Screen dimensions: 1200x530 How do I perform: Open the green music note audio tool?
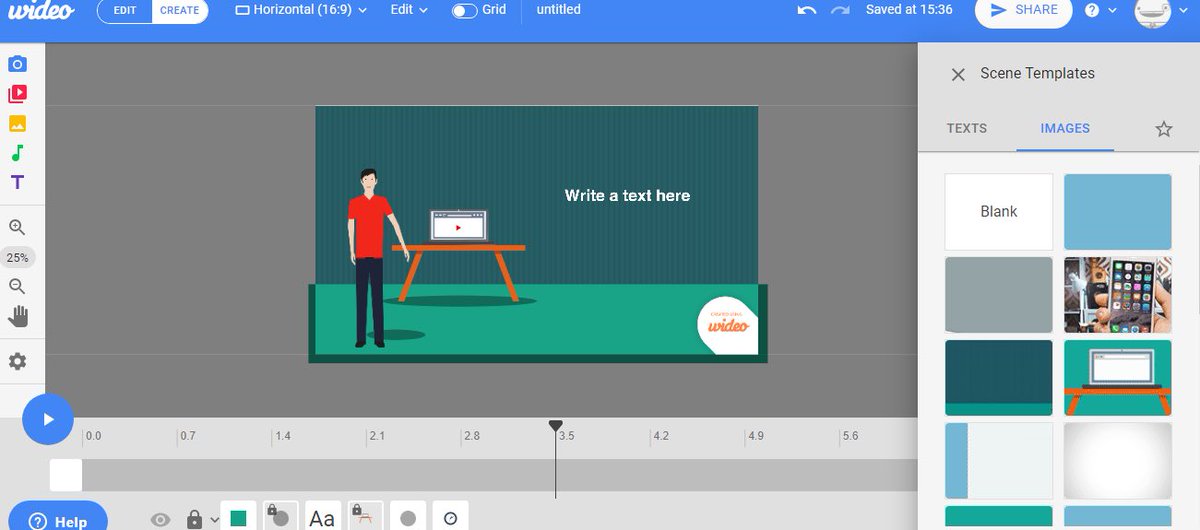point(17,153)
